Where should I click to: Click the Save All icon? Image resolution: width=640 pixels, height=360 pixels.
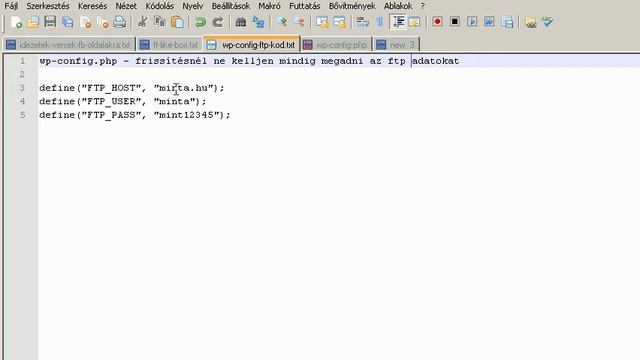point(68,22)
